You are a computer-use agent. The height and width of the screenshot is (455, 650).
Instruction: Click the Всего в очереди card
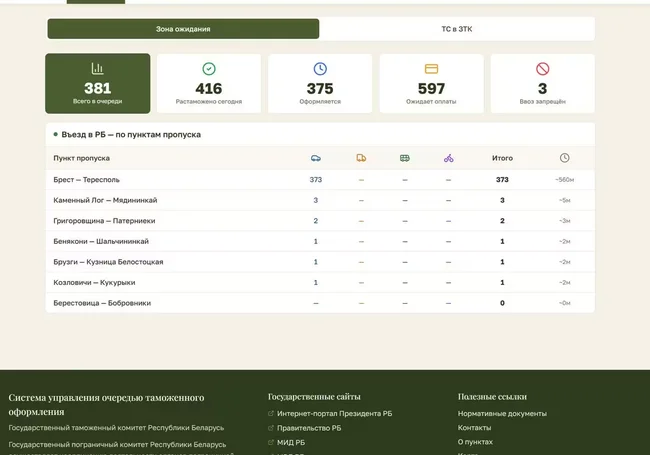click(x=98, y=83)
